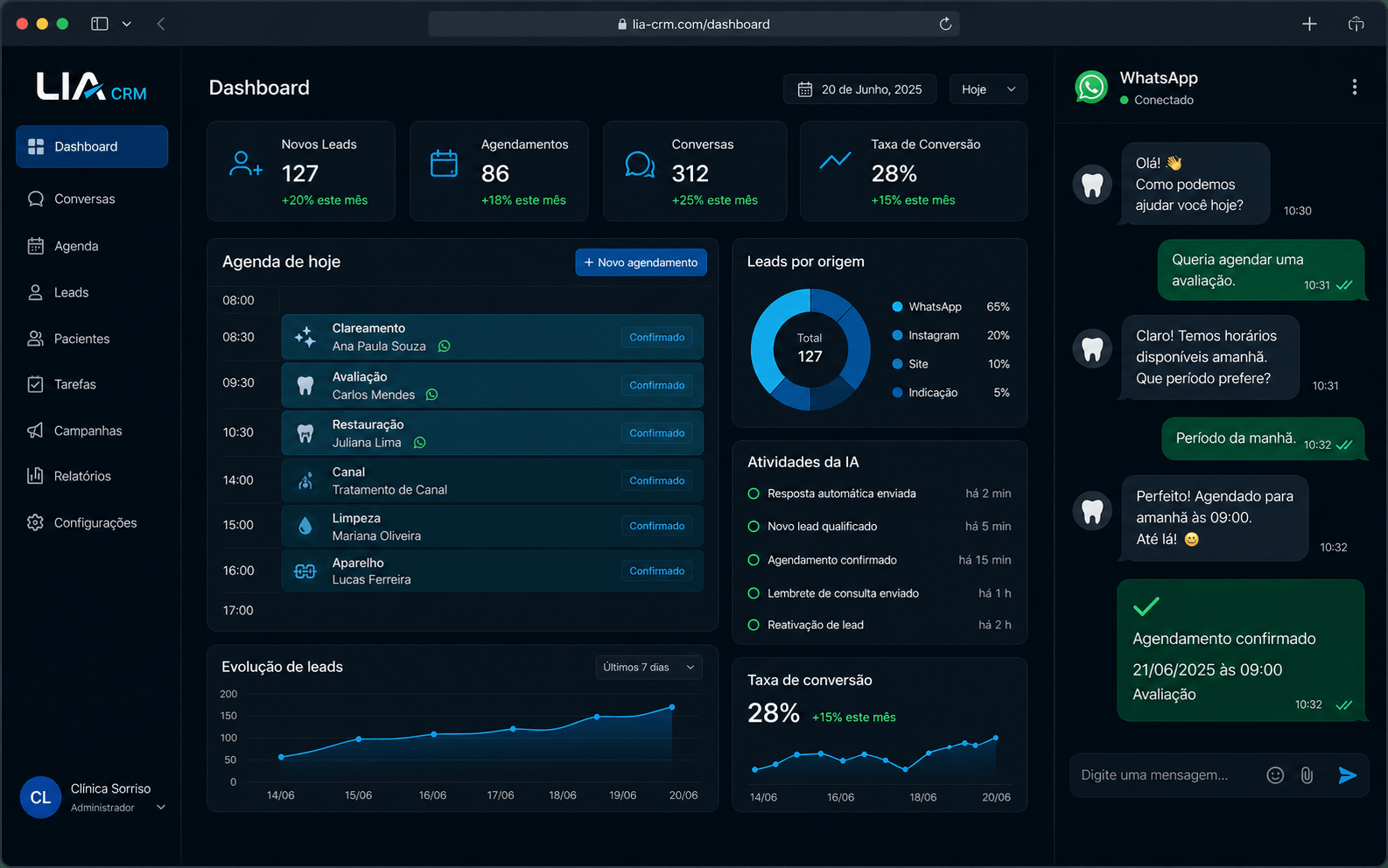Screen dimensions: 1388x868
Task: Toggle the browser sidebar panel icon
Action: [100, 24]
